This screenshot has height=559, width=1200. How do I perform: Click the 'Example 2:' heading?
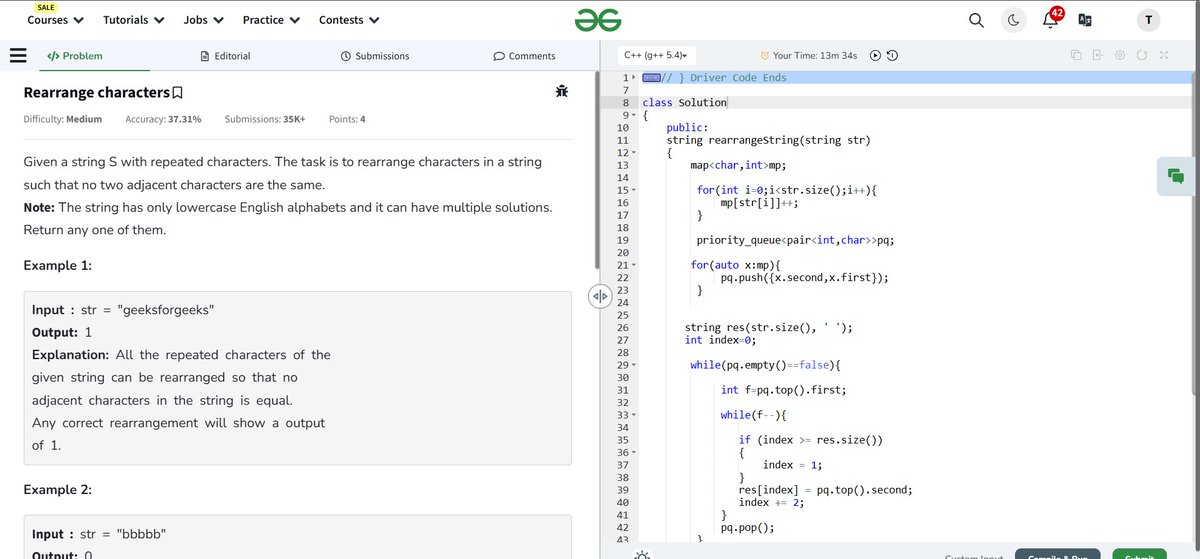[57, 490]
